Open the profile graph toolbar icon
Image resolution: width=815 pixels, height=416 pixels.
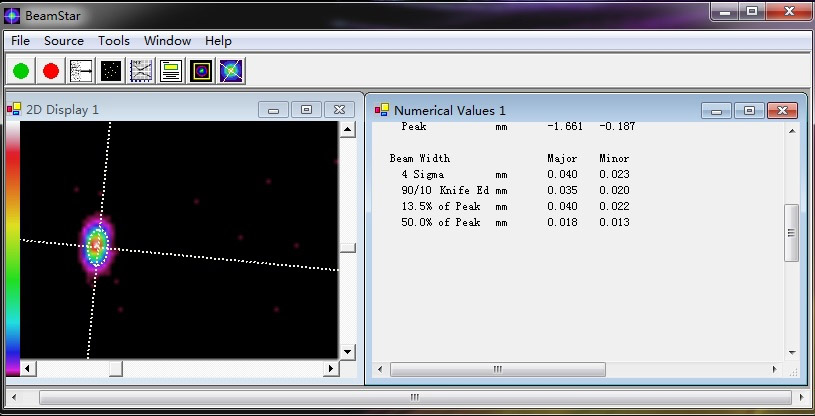tap(141, 71)
